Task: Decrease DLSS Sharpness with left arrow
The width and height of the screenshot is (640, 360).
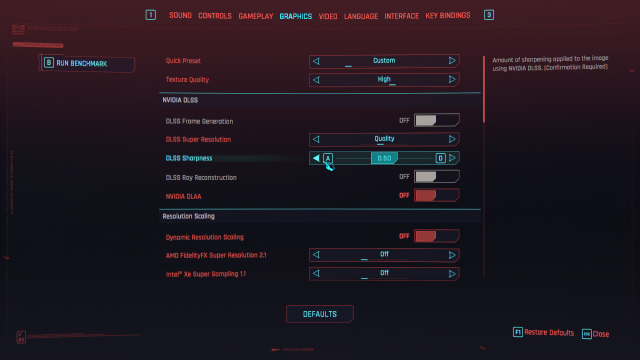Action: click(316, 158)
